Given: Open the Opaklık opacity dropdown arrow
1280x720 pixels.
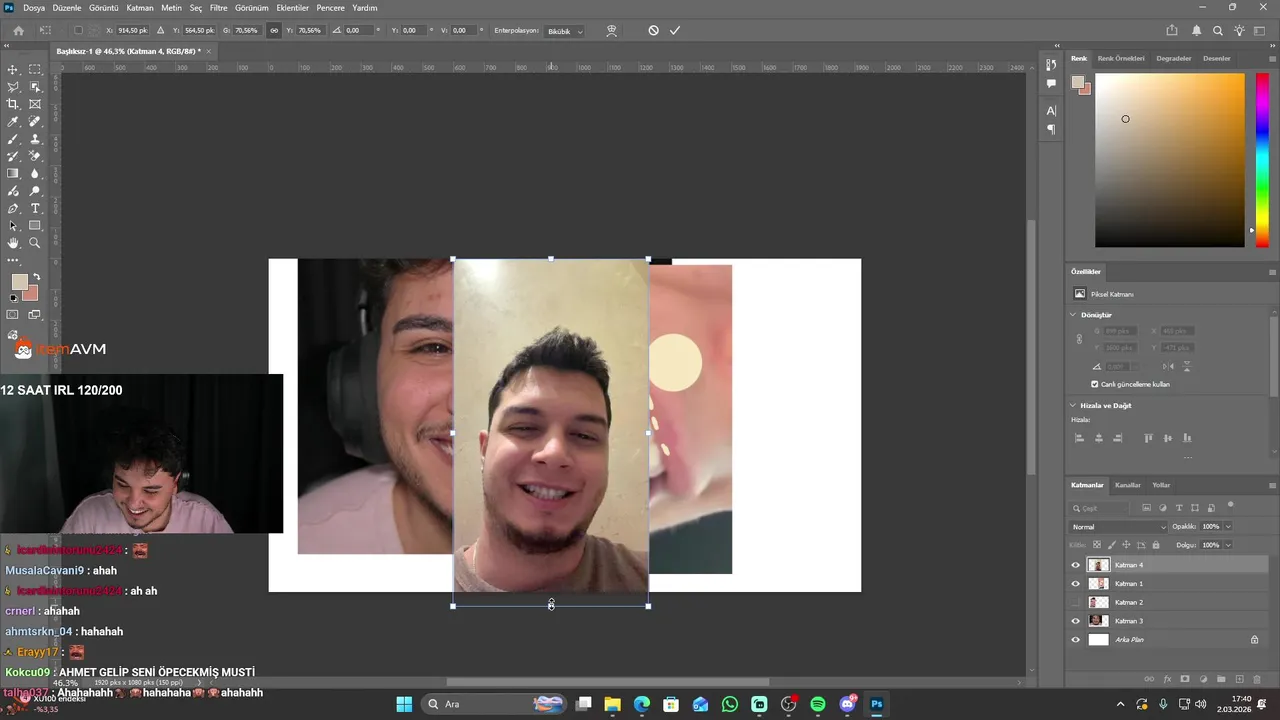Looking at the screenshot, I should (x=1228, y=527).
